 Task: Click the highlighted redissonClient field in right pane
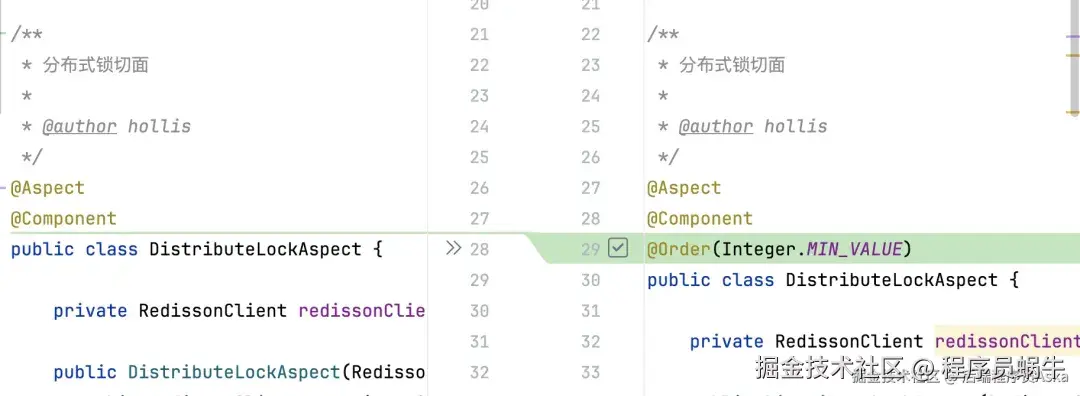pos(1007,342)
